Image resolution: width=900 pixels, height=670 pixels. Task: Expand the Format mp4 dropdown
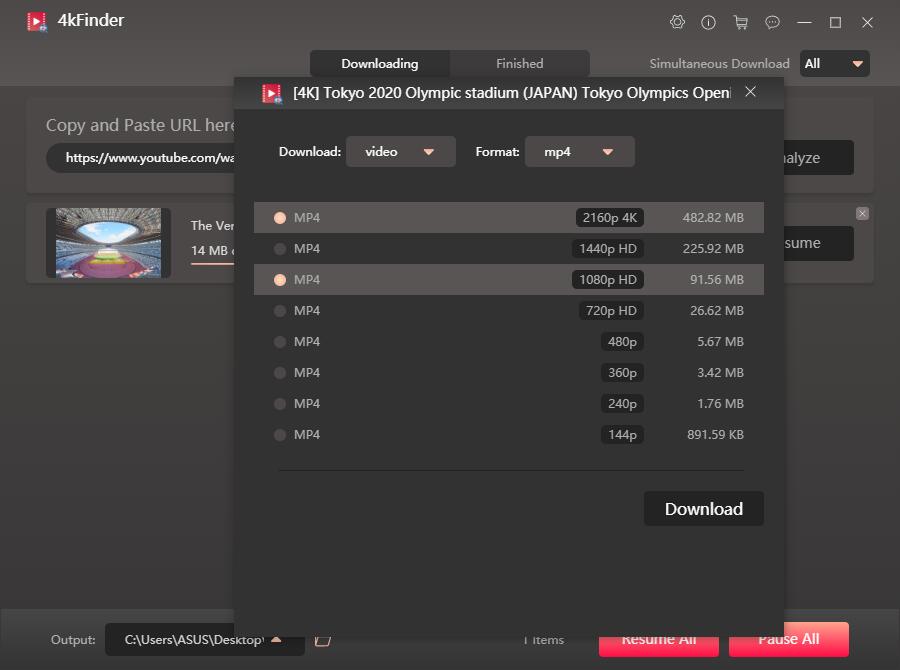[x=579, y=152]
